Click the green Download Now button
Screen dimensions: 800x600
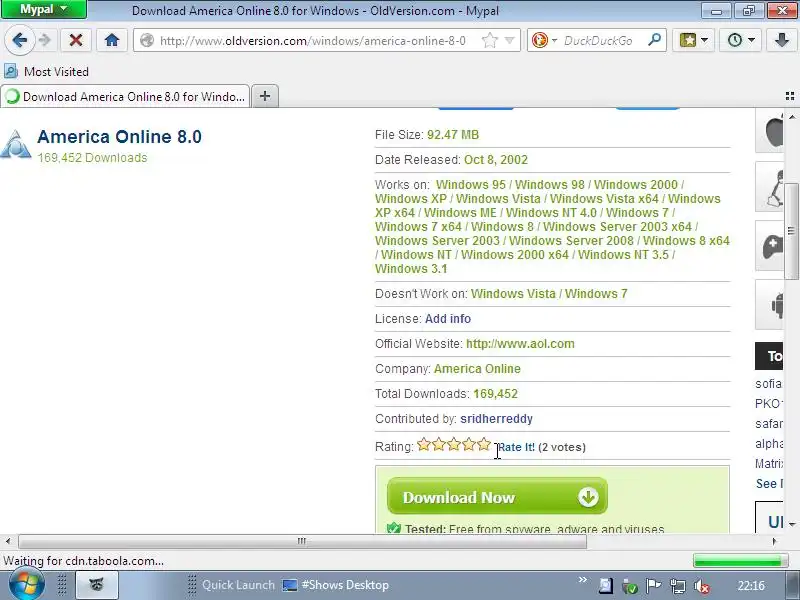pos(497,496)
